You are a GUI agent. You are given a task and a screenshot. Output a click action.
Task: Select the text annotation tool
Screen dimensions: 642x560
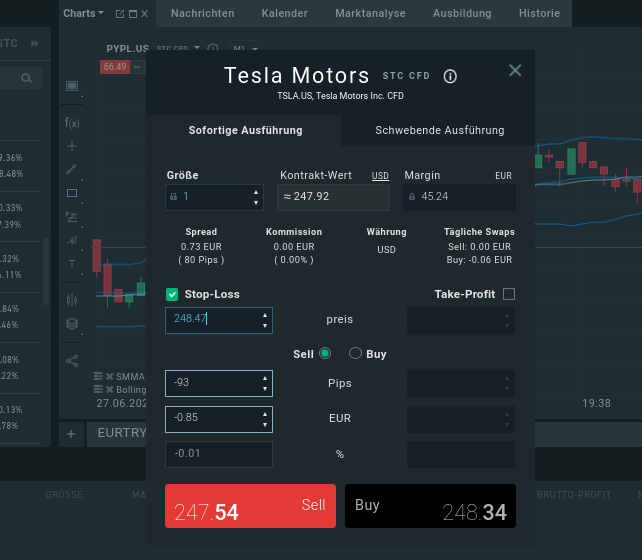pos(72,264)
